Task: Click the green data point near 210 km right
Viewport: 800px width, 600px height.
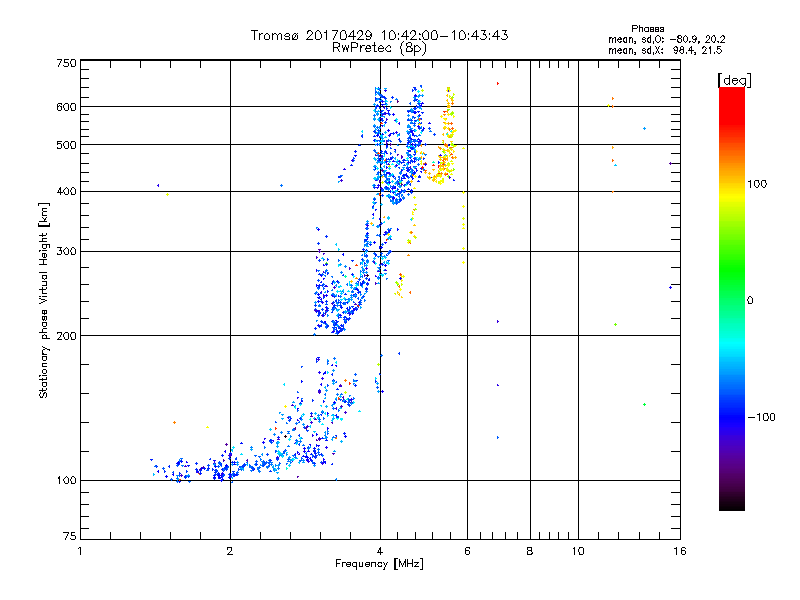Action: (616, 324)
